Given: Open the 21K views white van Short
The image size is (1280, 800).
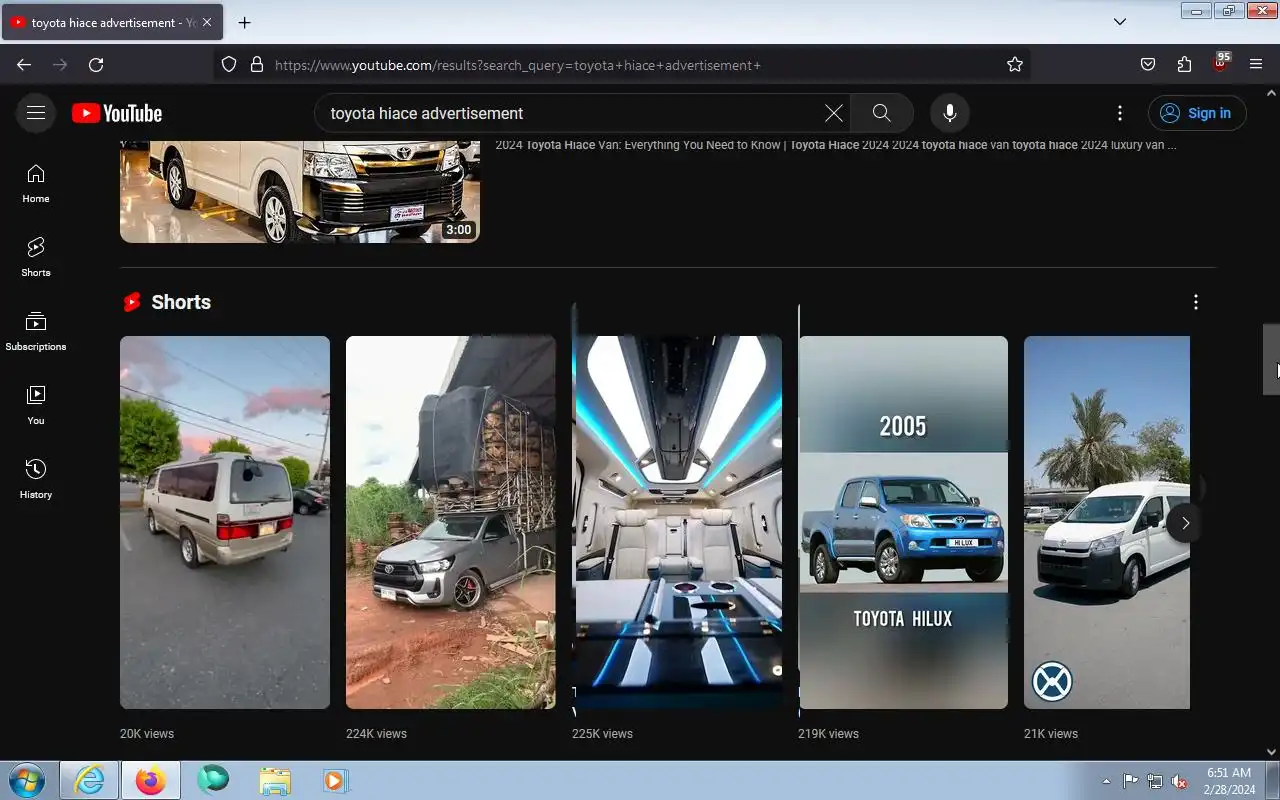Looking at the screenshot, I should click(1107, 522).
